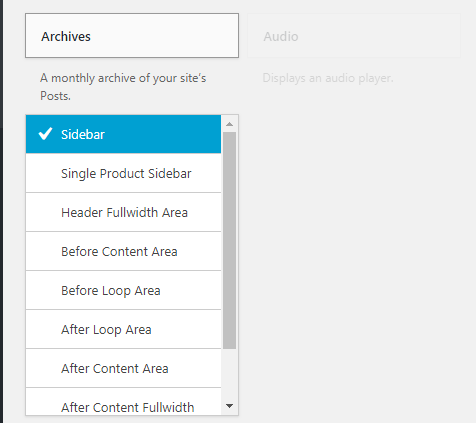Click the scroll up arrow of the list
This screenshot has width=476, height=423.
tap(229, 124)
